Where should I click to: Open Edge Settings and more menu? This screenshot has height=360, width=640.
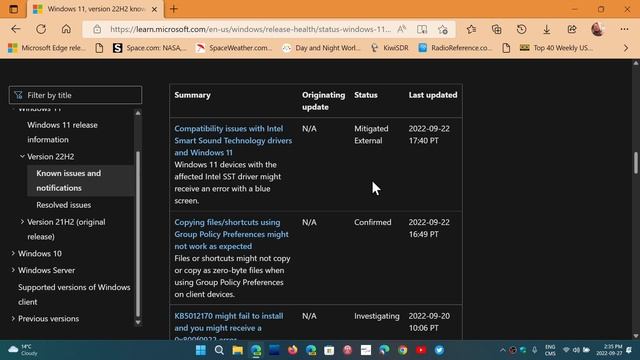[x=624, y=29]
